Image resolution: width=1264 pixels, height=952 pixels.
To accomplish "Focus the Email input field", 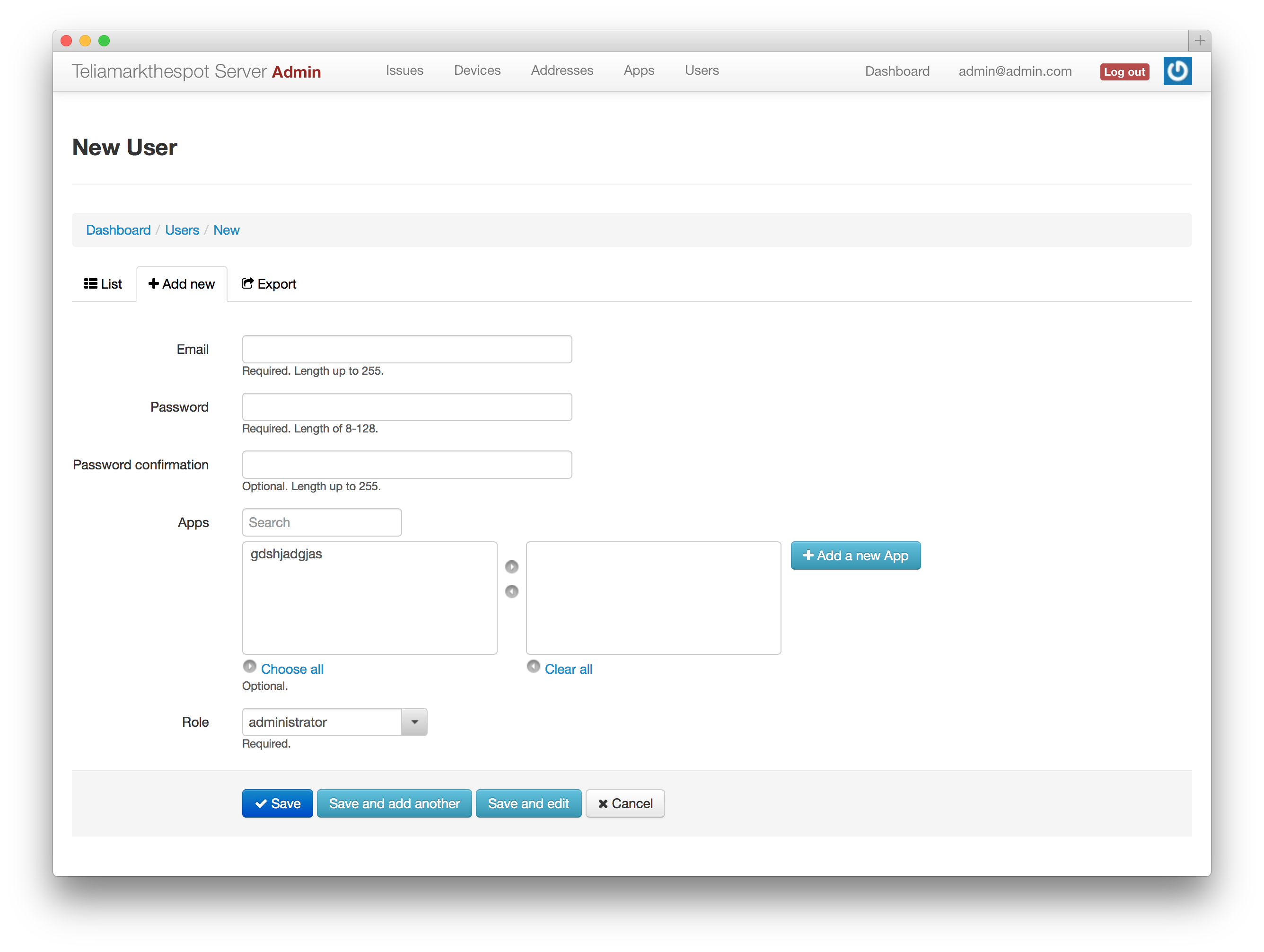I will tap(407, 349).
